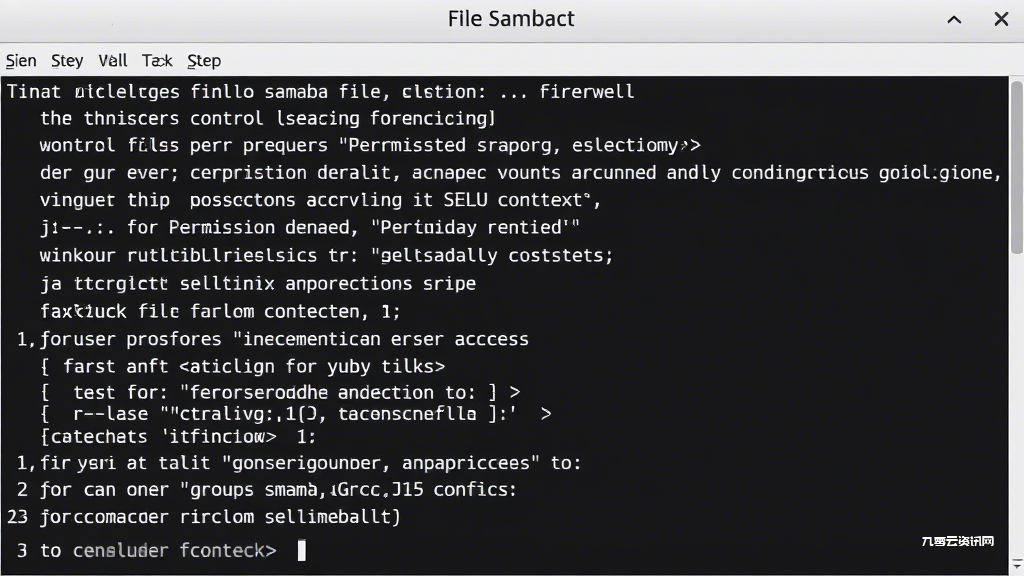Open the Step menu
This screenshot has width=1024, height=576.
(x=204, y=61)
